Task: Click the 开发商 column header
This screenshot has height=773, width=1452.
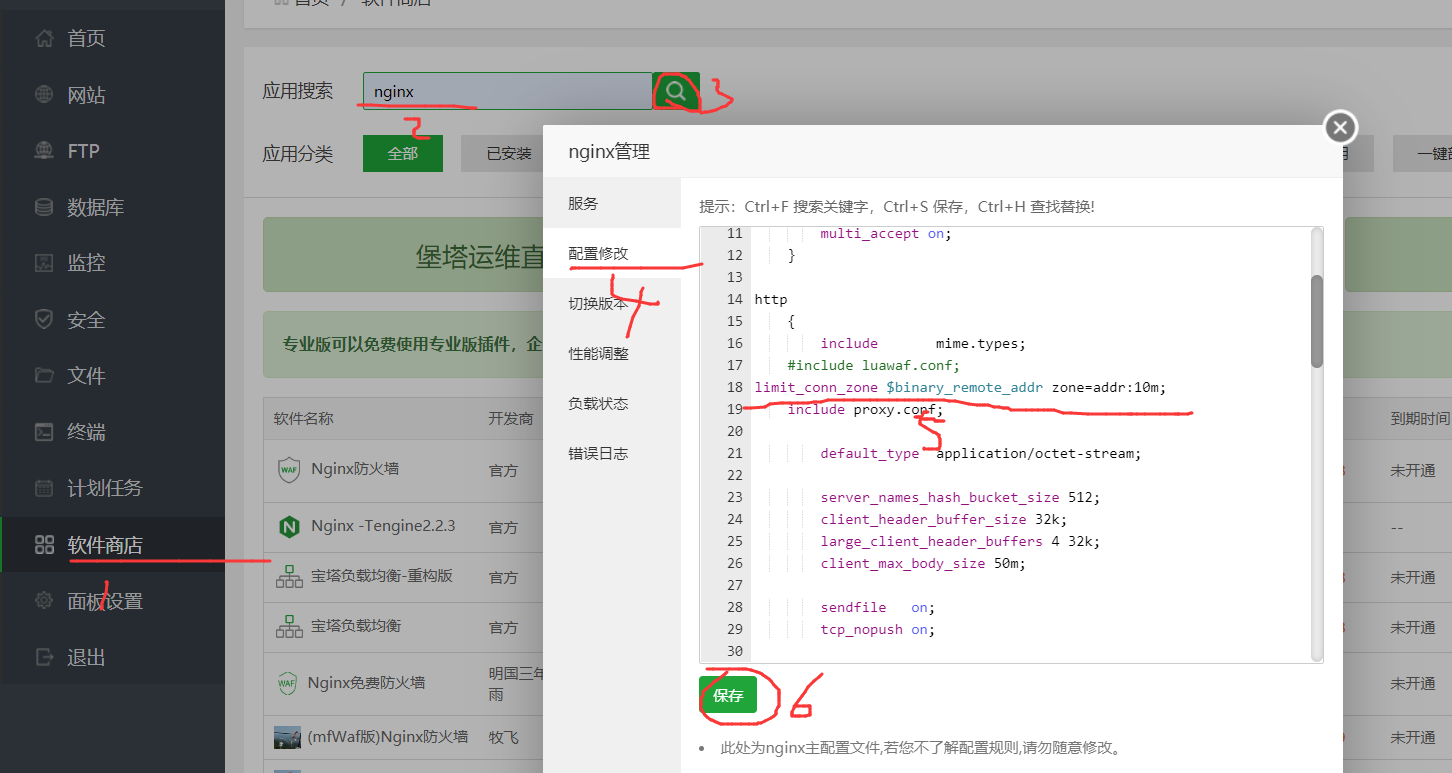Action: (510, 418)
